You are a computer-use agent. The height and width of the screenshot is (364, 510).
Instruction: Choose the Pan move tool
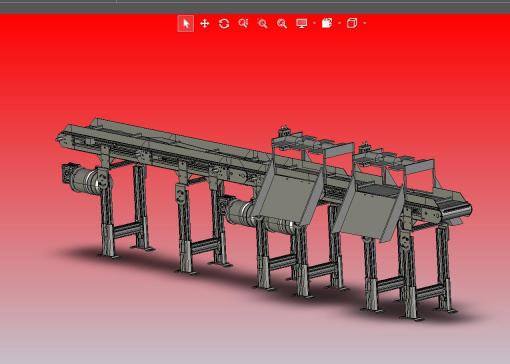(x=205, y=23)
